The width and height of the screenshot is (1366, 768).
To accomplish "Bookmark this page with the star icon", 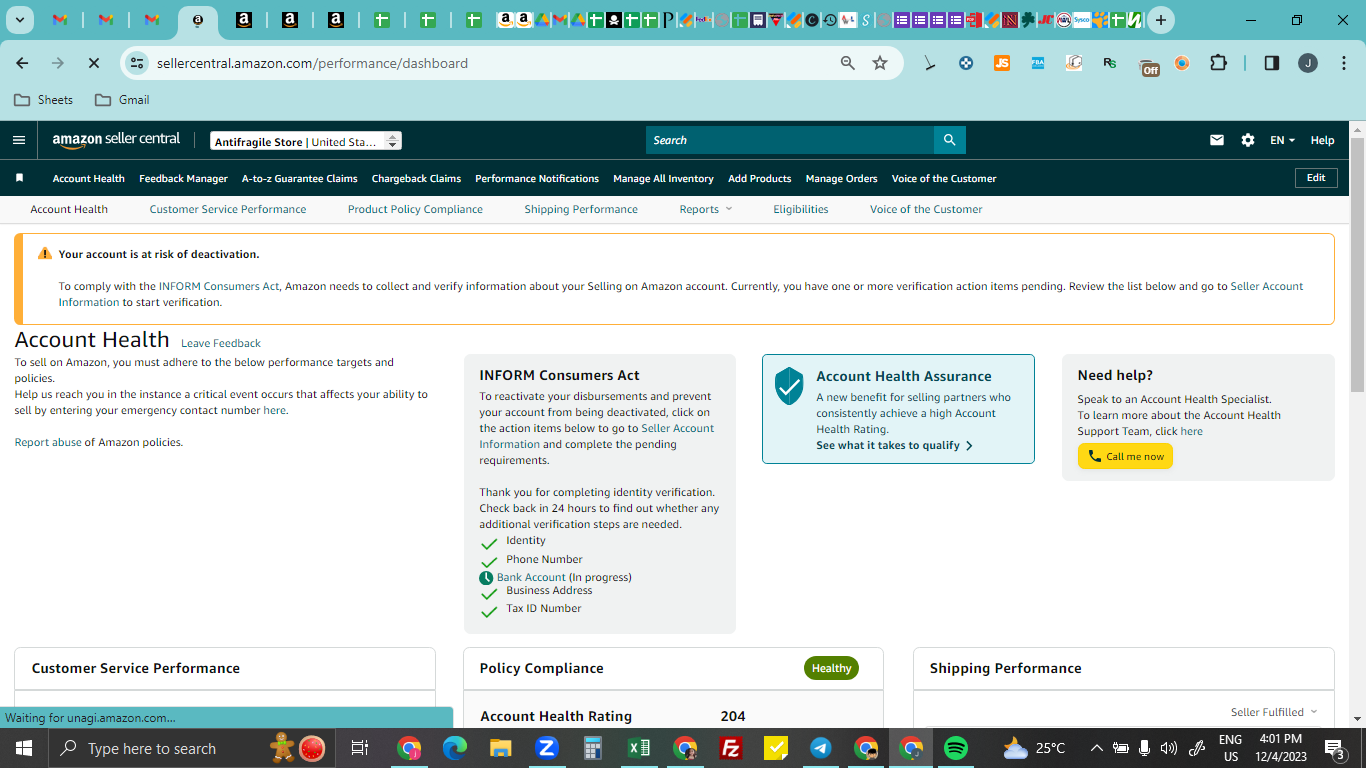I will click(880, 63).
